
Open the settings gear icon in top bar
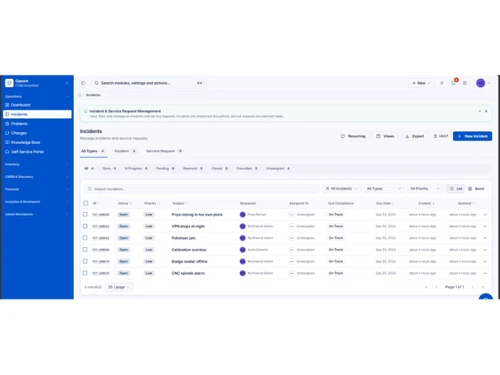(465, 83)
